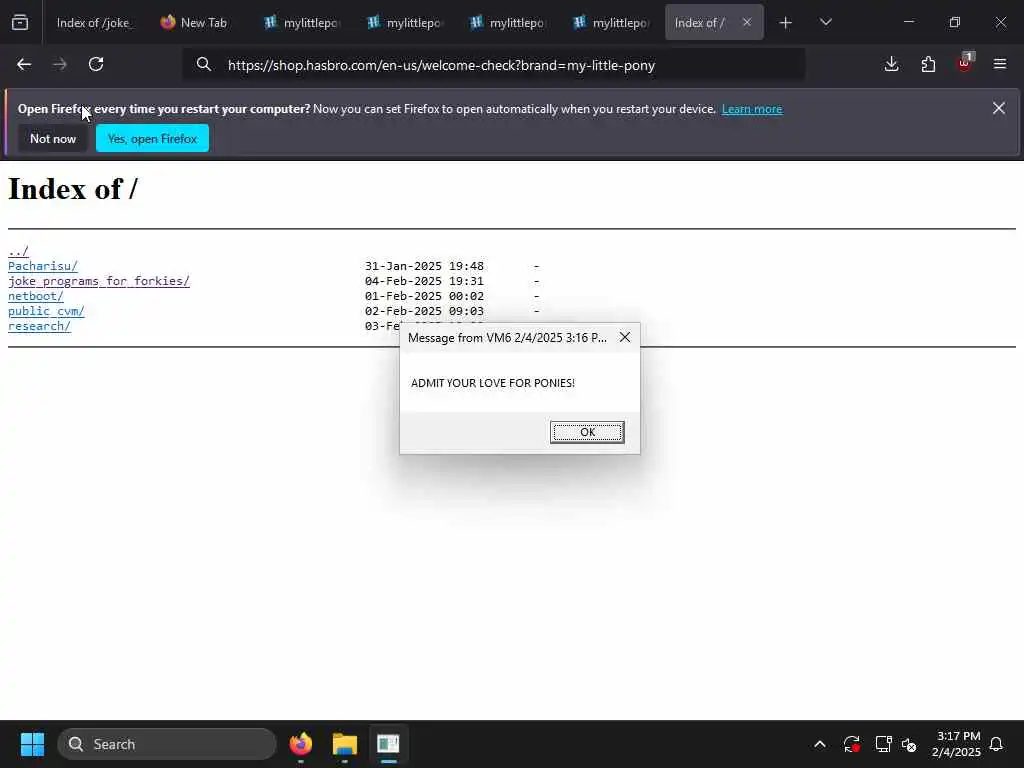
Task: Switch to first mylittlepony tab
Action: click(301, 23)
